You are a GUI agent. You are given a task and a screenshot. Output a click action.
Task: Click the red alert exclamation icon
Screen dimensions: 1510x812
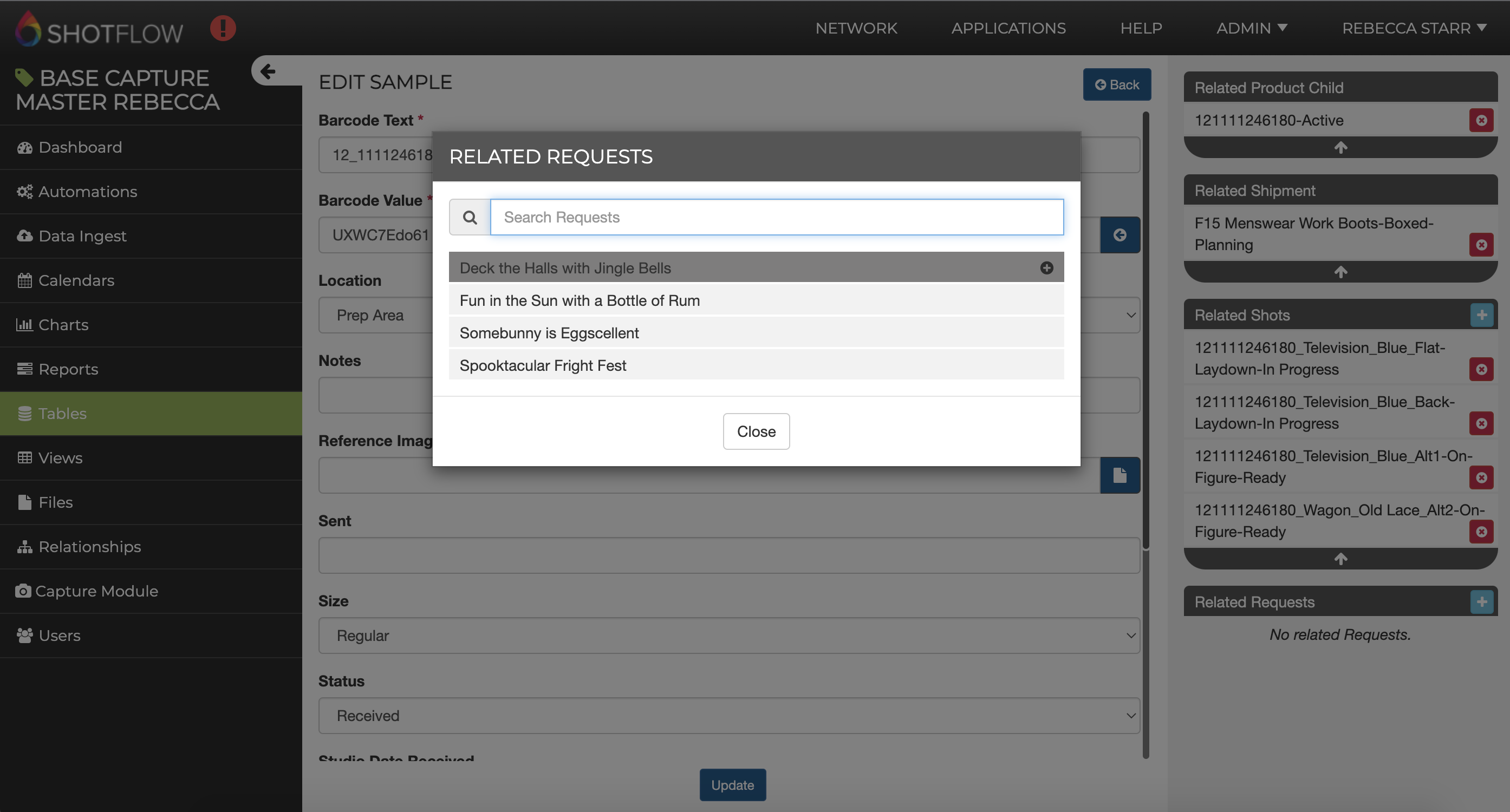tap(223, 28)
